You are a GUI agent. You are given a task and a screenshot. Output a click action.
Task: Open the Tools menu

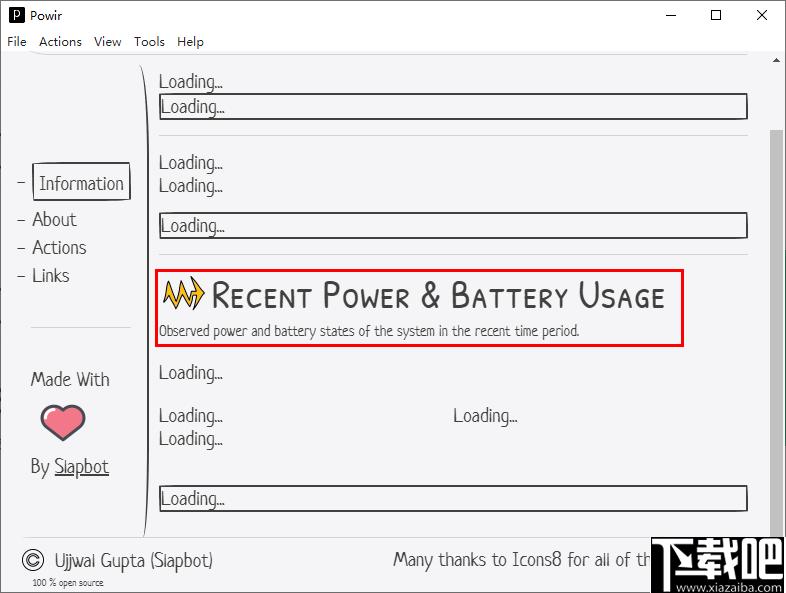(149, 42)
